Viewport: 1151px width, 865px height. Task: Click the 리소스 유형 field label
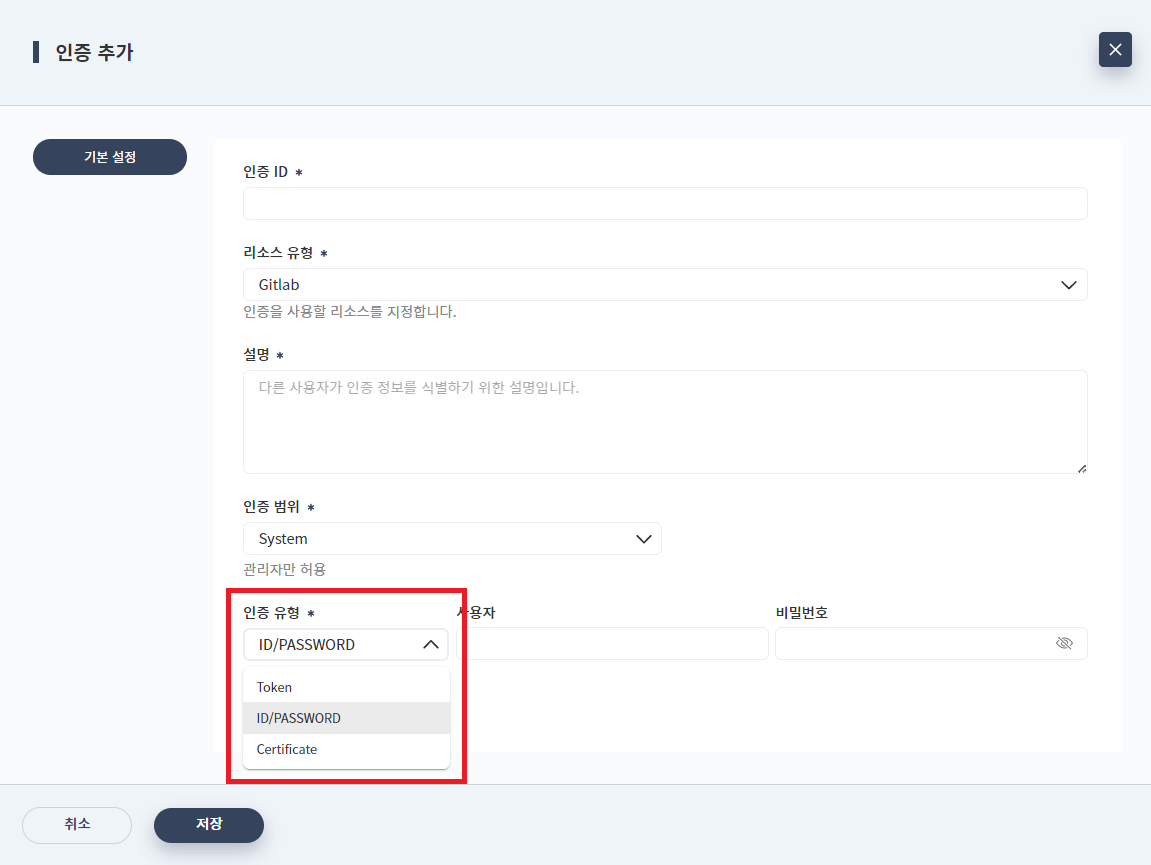278,252
